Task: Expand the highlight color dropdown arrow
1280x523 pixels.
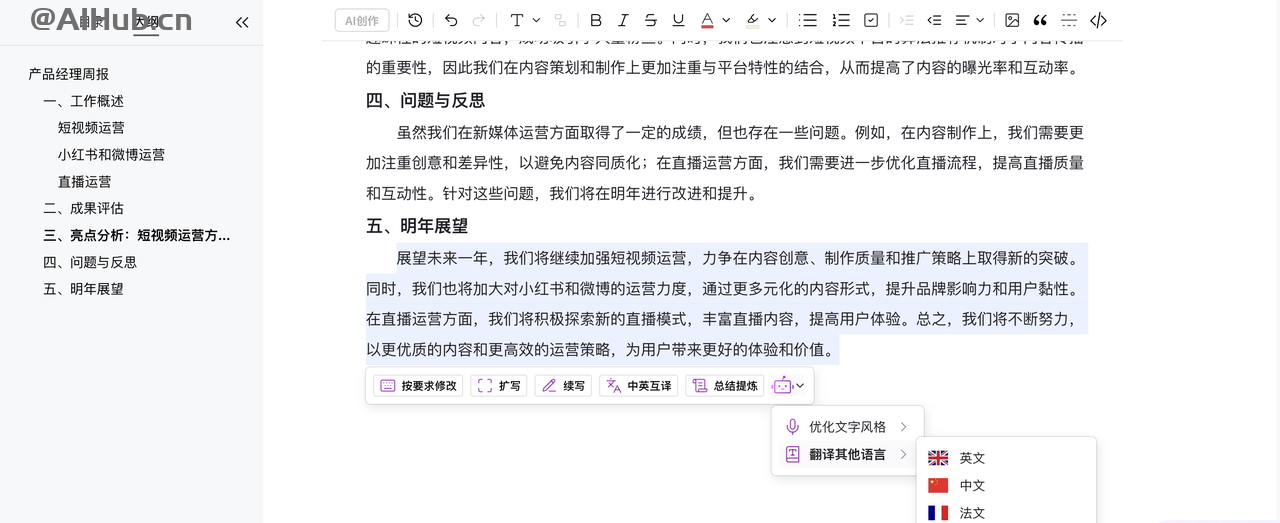Action: coord(774,20)
